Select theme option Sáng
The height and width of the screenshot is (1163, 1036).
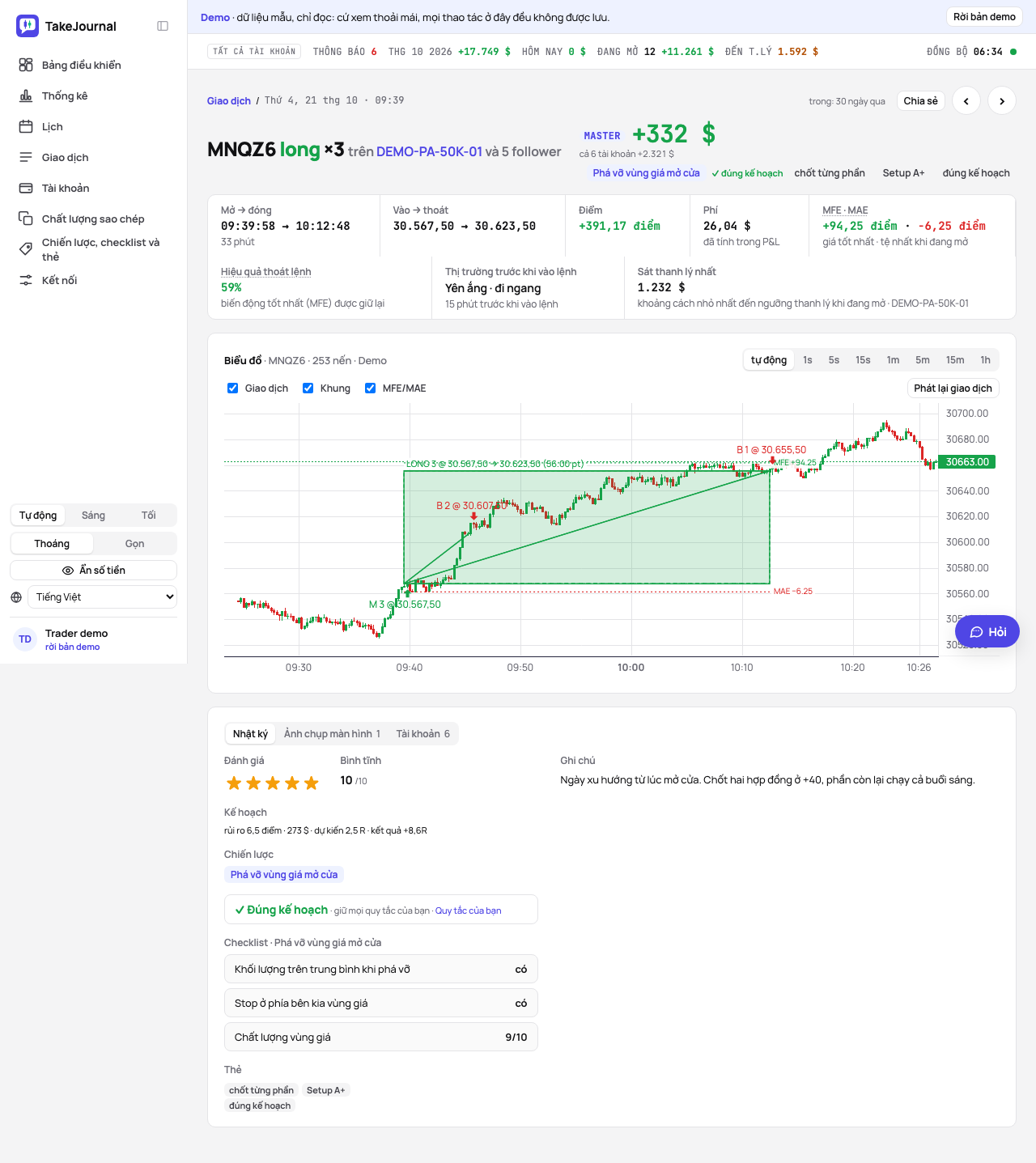point(93,516)
